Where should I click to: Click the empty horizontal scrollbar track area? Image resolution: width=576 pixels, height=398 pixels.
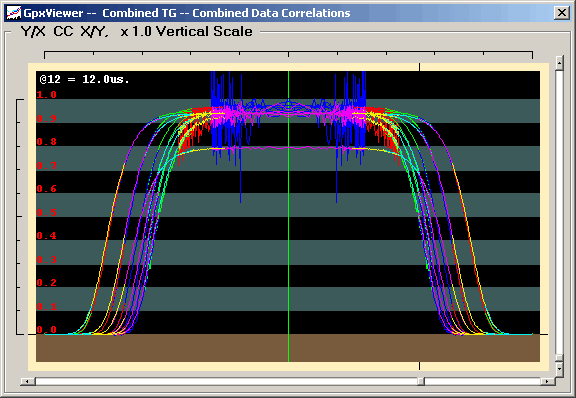click(226, 381)
